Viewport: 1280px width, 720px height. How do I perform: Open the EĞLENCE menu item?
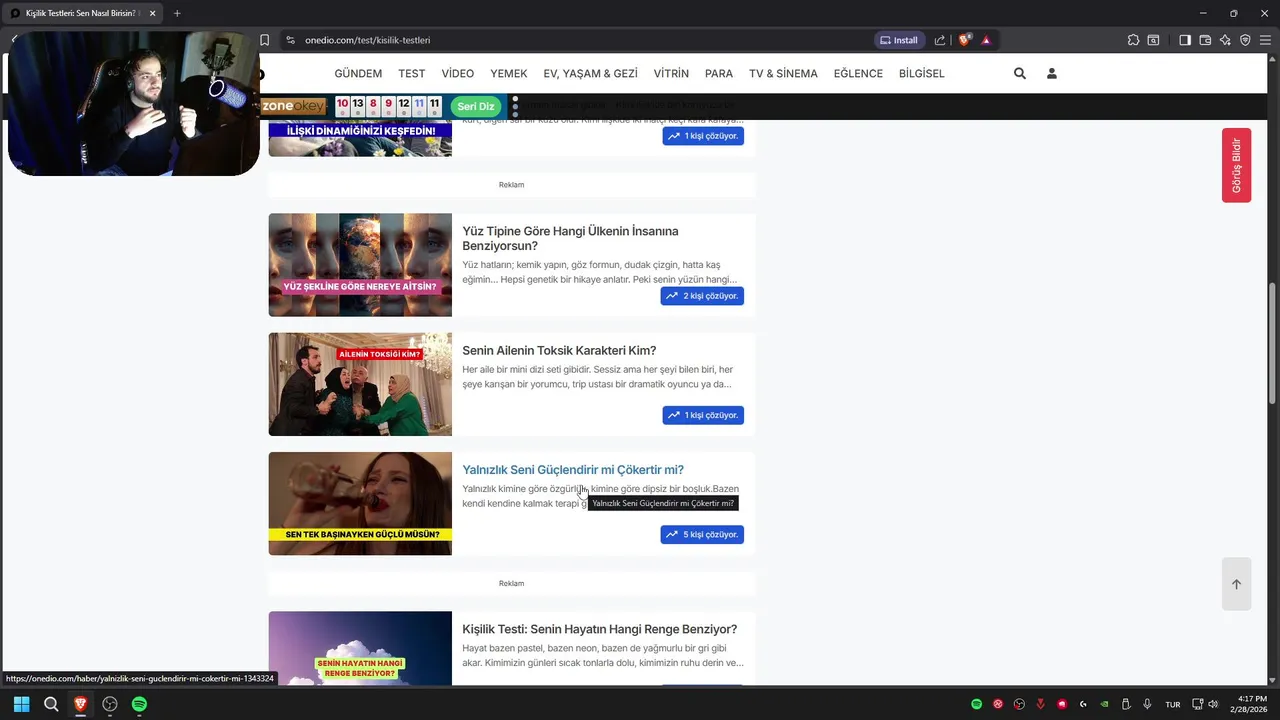coord(858,73)
